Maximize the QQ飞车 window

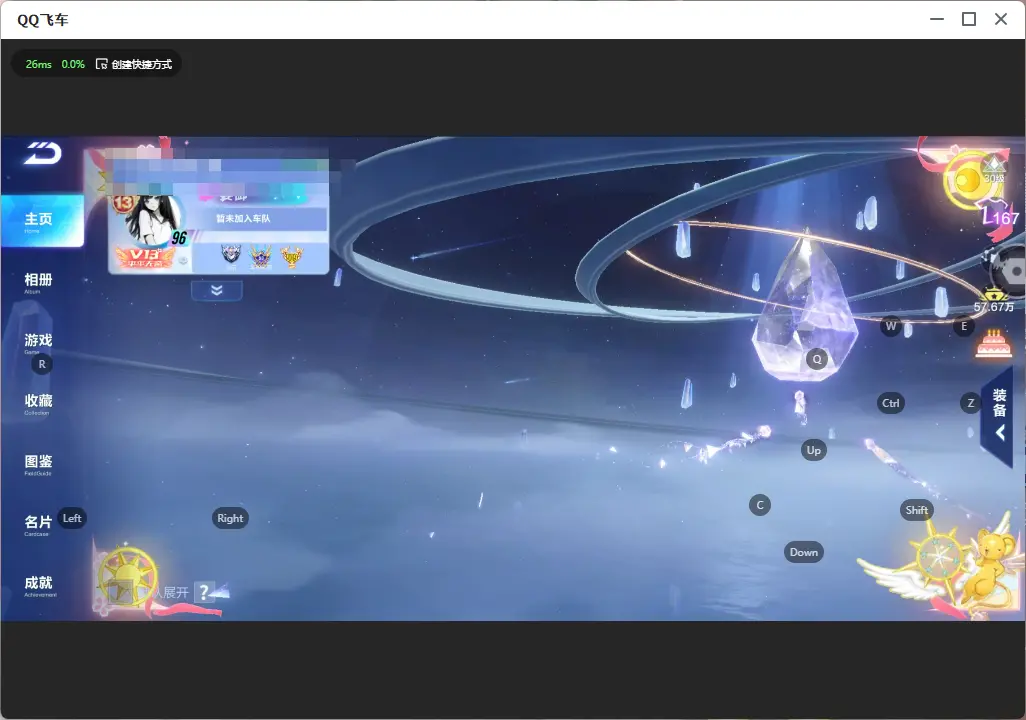pos(969,20)
